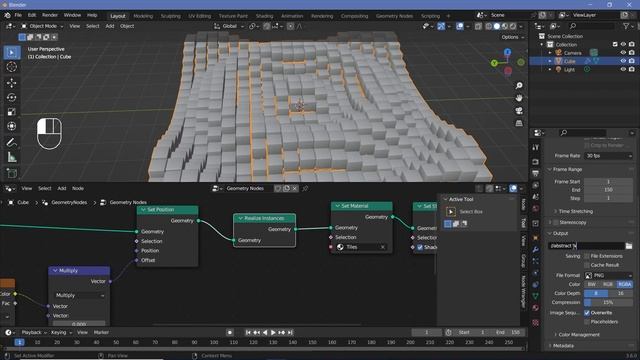Click the outliner search field
The width and height of the screenshot is (640, 360).
(x=591, y=26)
